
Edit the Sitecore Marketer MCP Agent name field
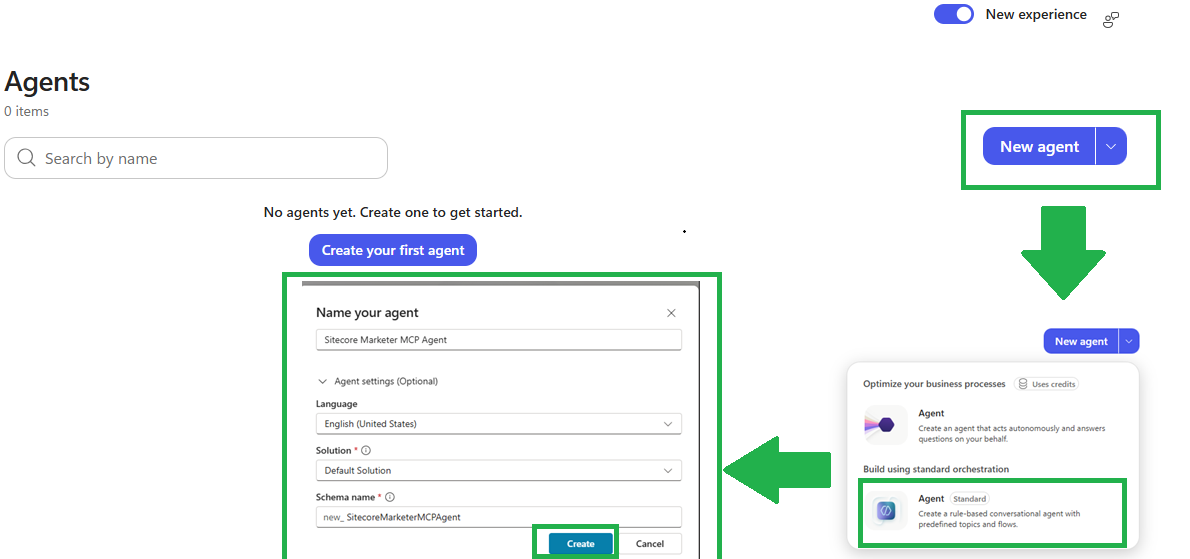pyautogui.click(x=499, y=340)
